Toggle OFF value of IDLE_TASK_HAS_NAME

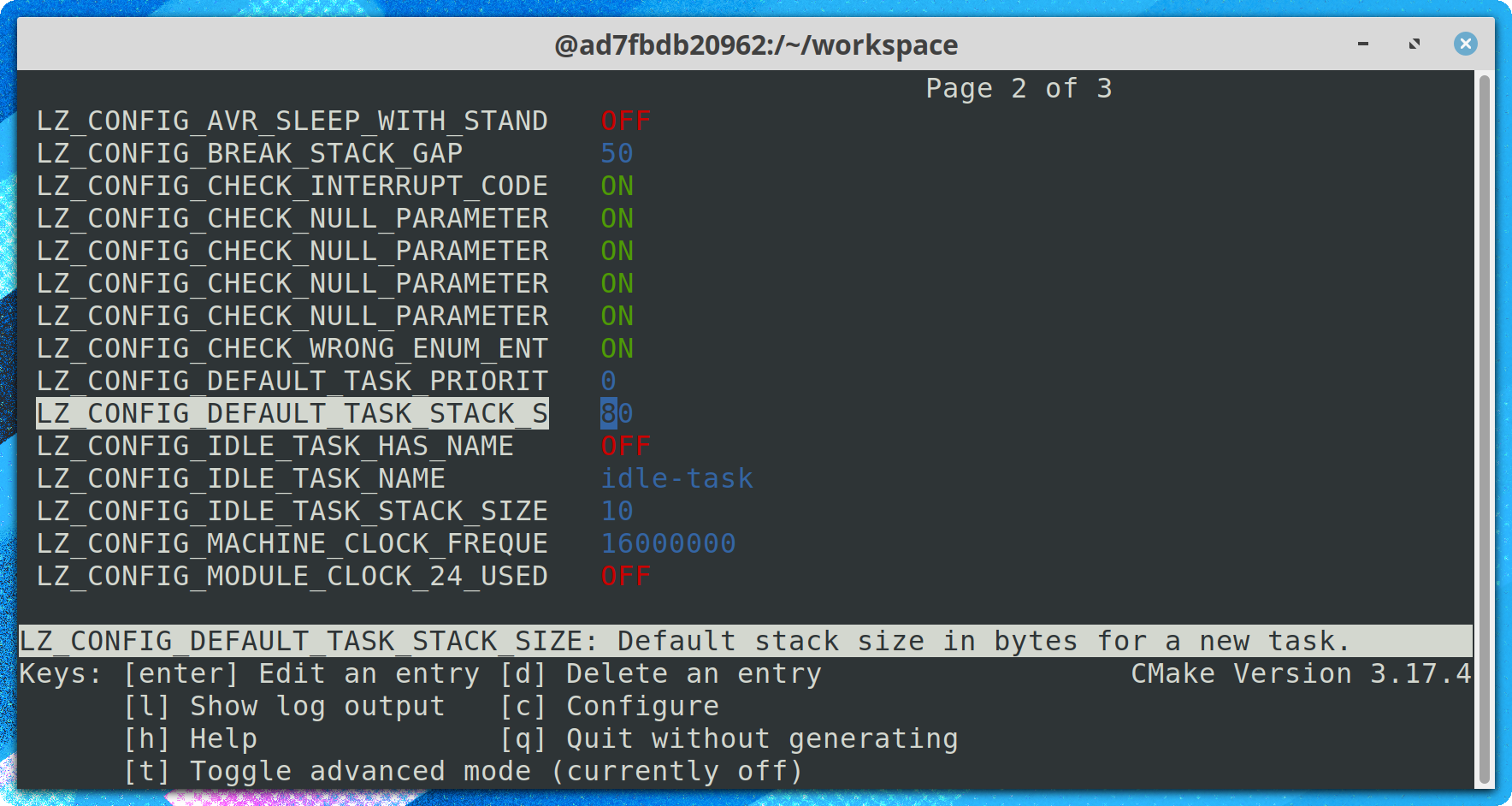[x=626, y=446]
